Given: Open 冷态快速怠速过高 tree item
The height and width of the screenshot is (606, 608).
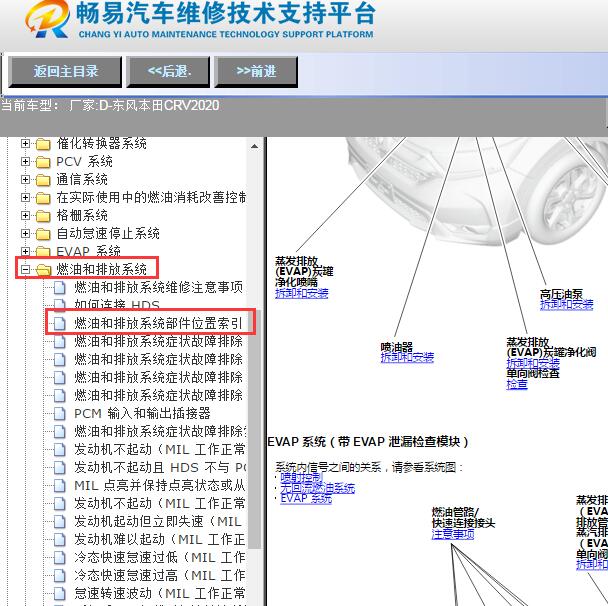Looking at the screenshot, I should (160, 575).
